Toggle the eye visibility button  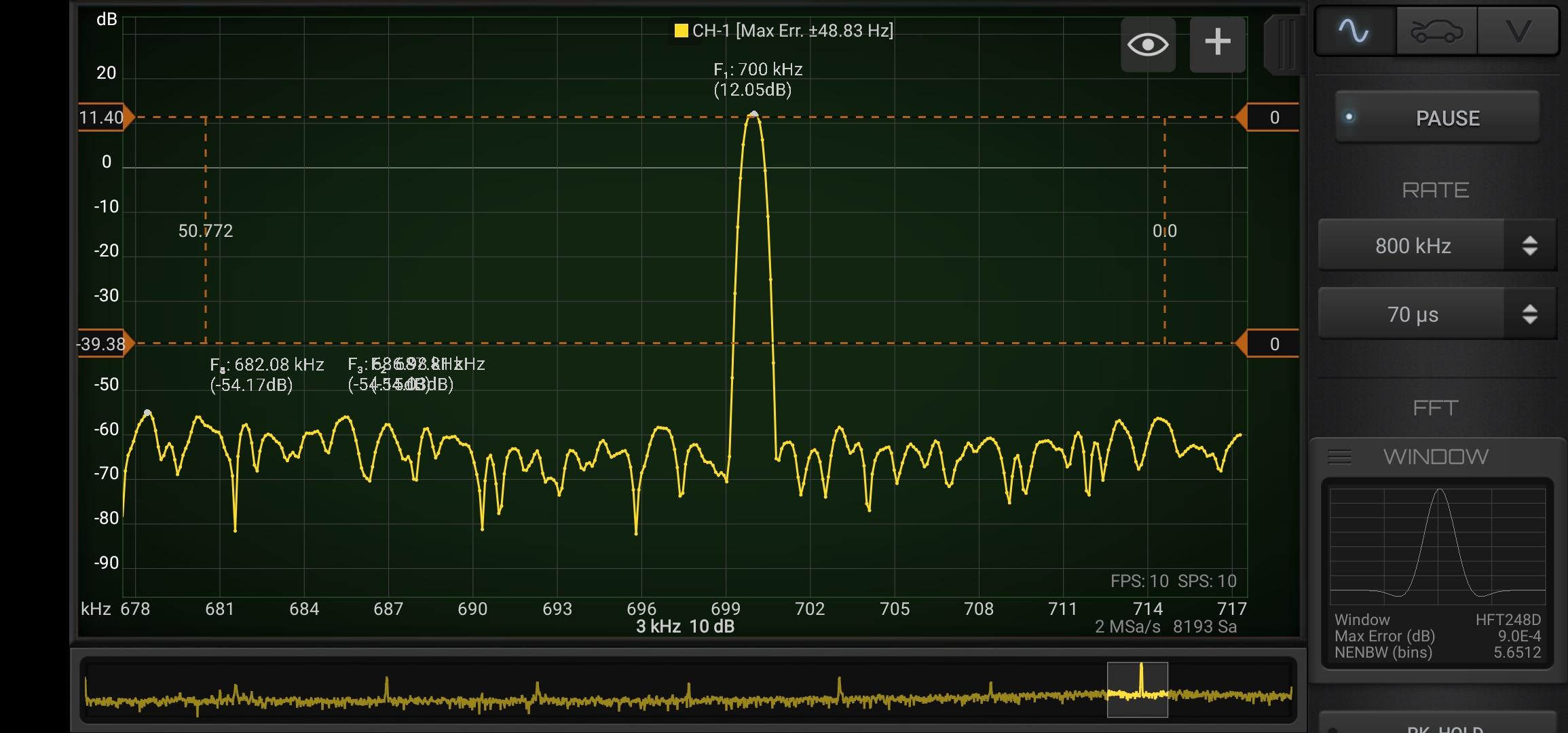(x=1148, y=45)
